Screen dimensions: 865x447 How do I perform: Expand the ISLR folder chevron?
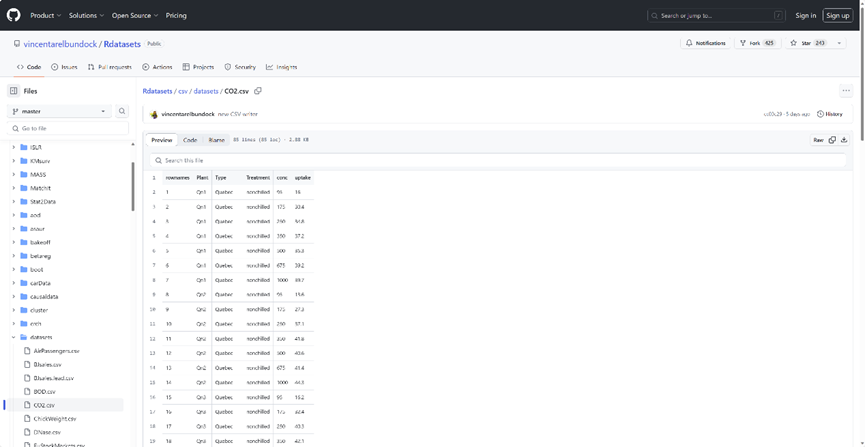(14, 147)
